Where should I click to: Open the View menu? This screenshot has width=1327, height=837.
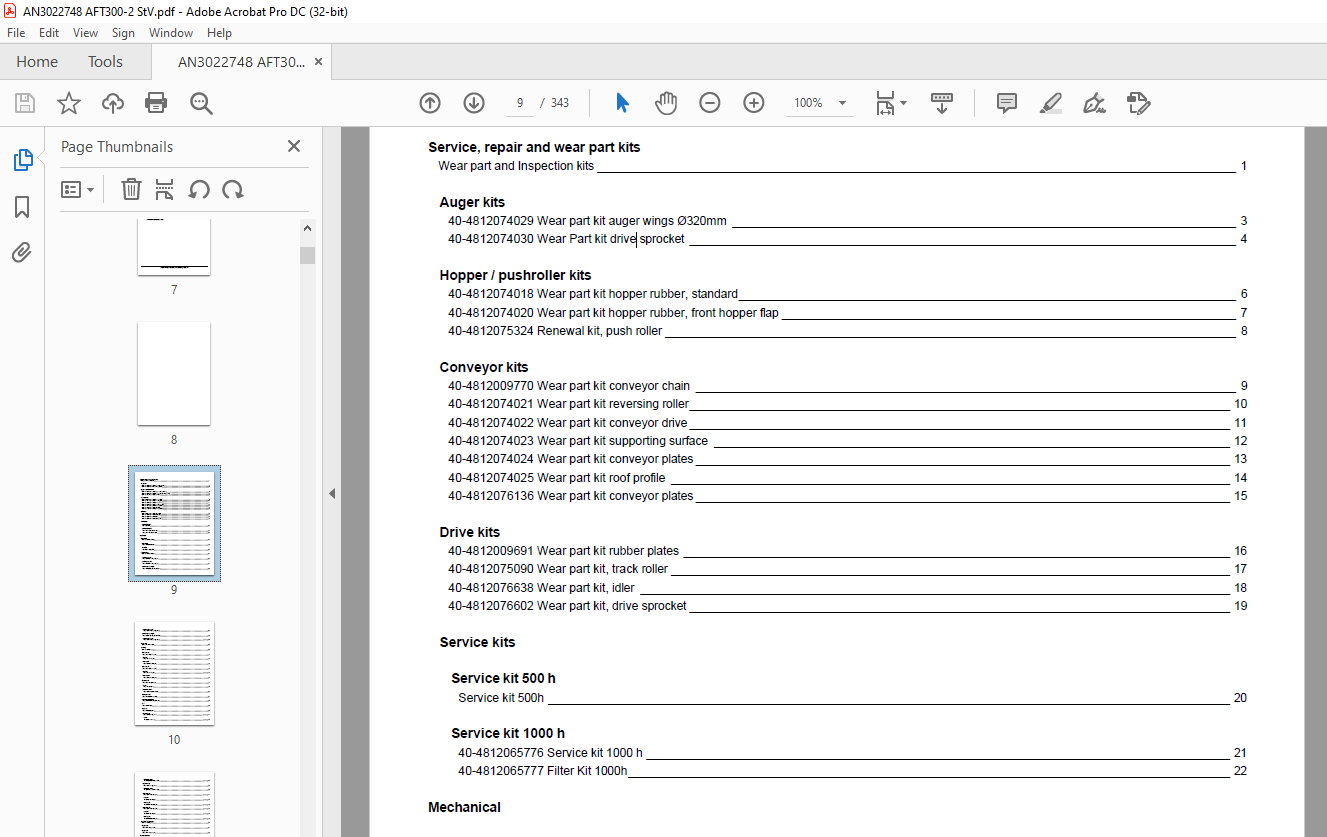(x=86, y=33)
